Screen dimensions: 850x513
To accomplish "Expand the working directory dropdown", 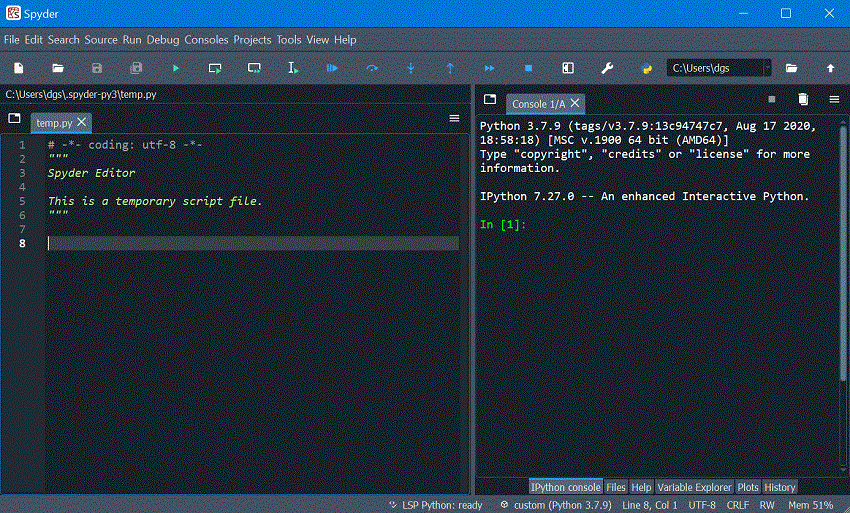I will [x=767, y=68].
